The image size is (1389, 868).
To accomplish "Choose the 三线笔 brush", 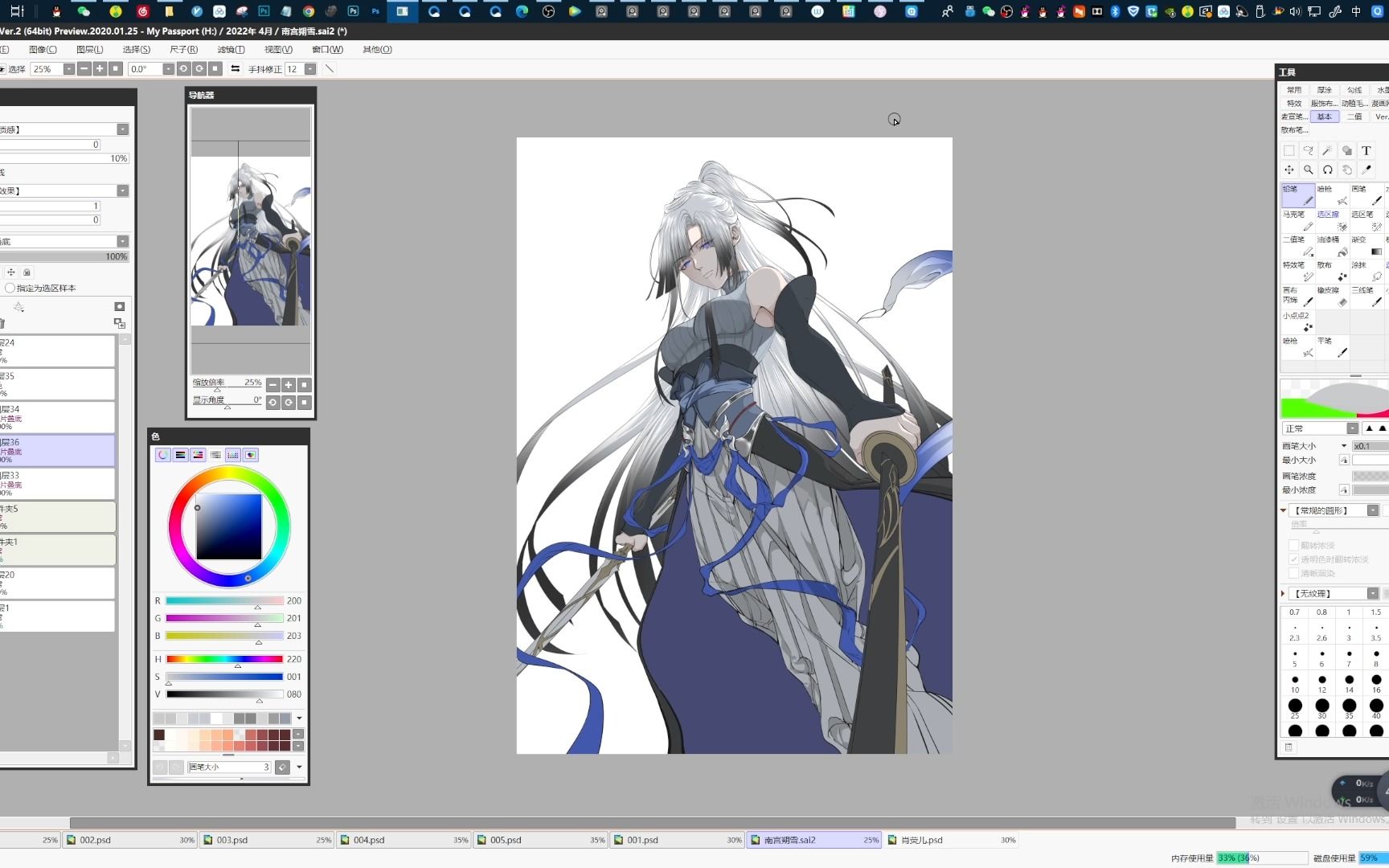I will pos(1366,296).
